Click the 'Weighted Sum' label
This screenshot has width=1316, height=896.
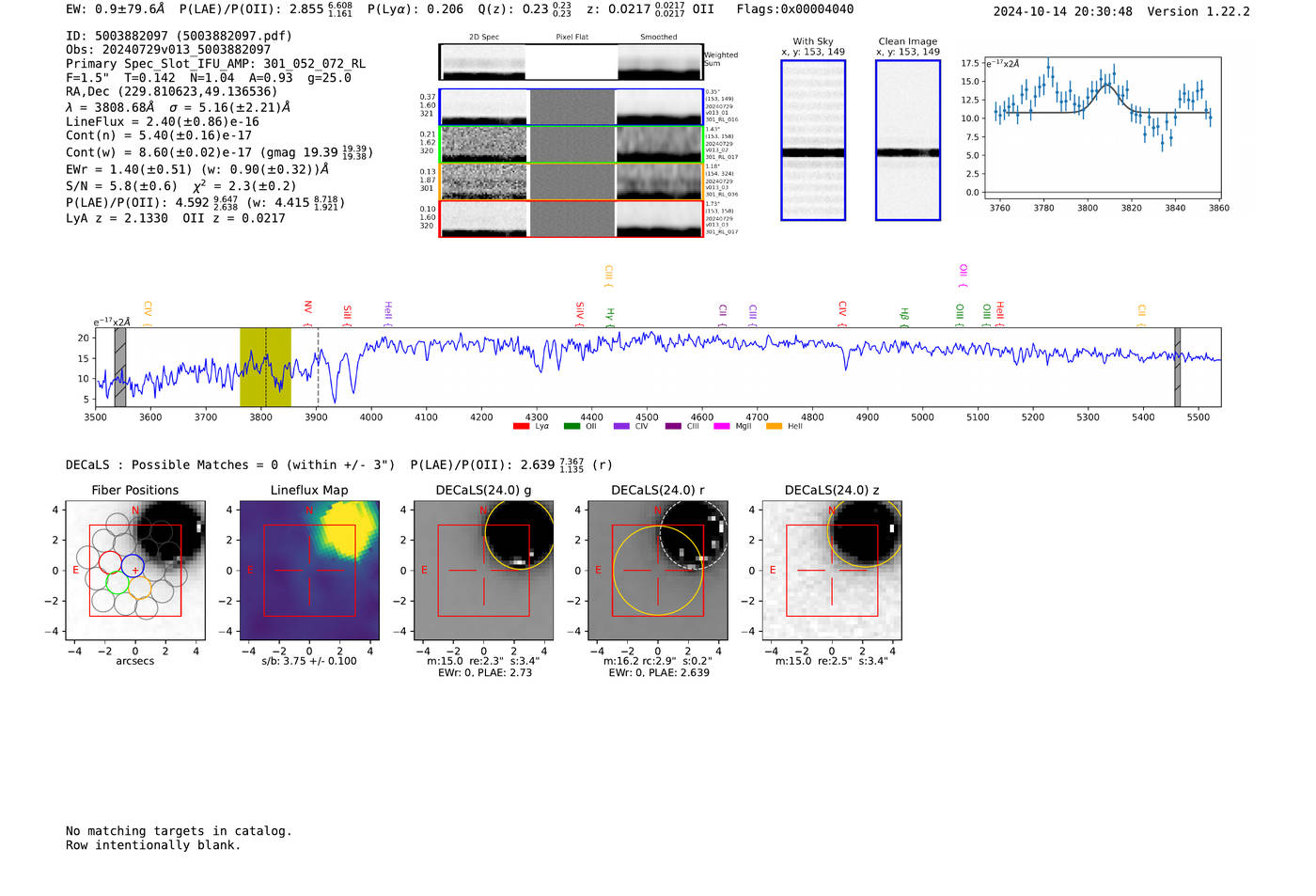[x=721, y=59]
